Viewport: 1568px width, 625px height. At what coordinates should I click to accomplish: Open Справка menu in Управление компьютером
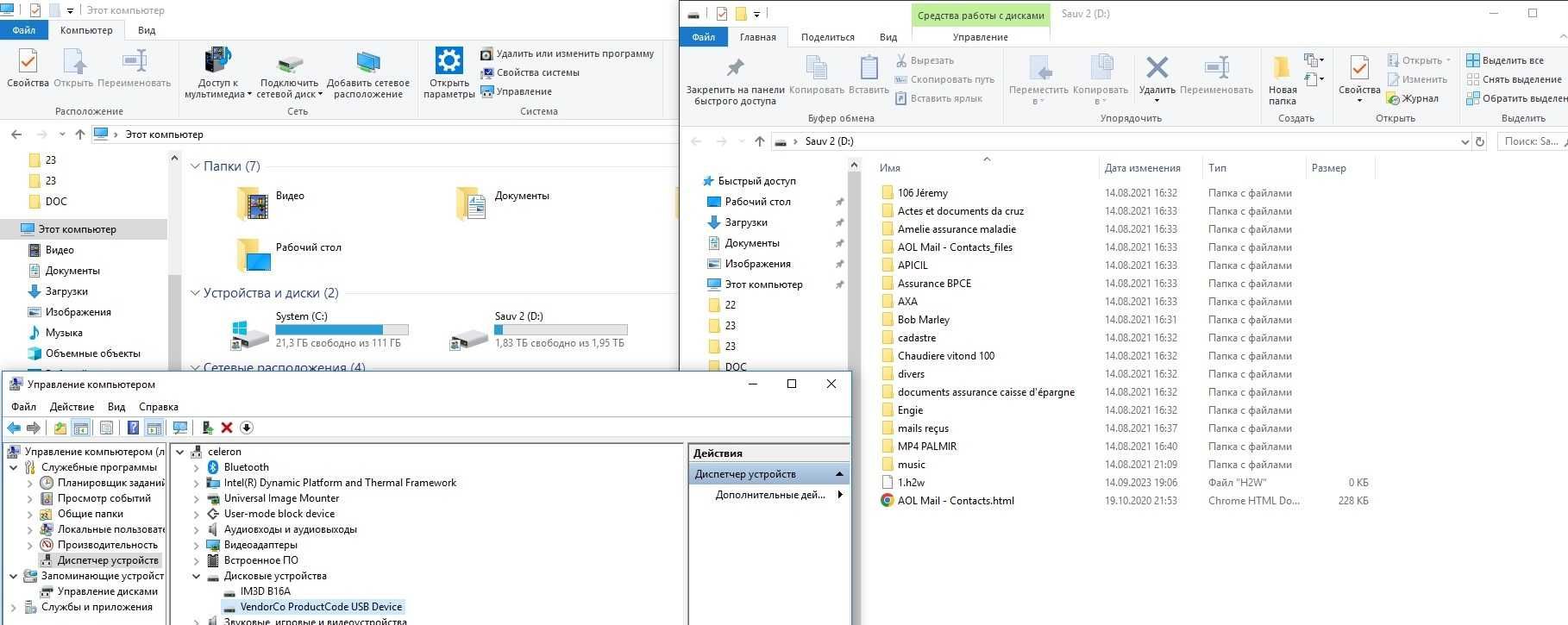(x=159, y=407)
